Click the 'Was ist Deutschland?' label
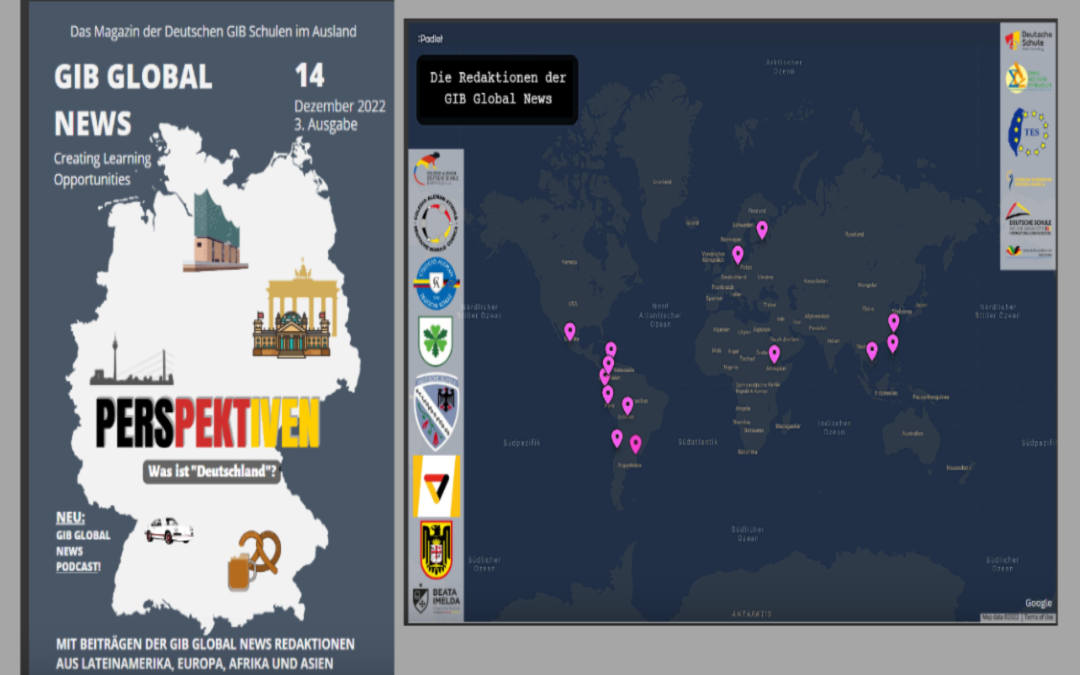The width and height of the screenshot is (1080, 675). tap(210, 472)
